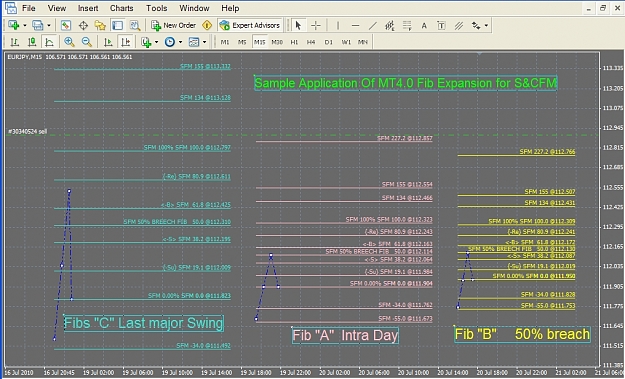Expand the Indicators dropdown arrow
Image resolution: width=625 pixels, height=379 pixels.
click(156, 42)
